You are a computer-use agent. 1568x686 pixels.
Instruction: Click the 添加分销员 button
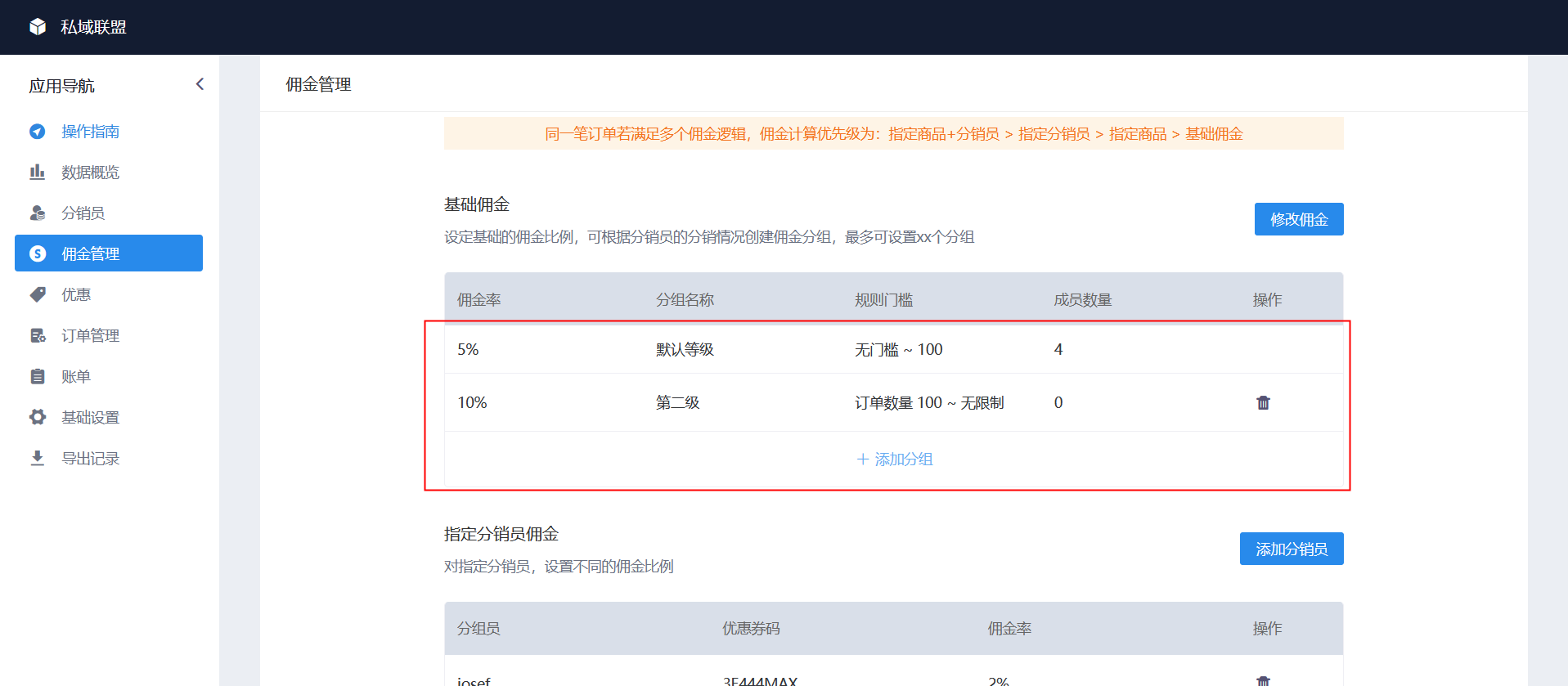pyautogui.click(x=1292, y=549)
